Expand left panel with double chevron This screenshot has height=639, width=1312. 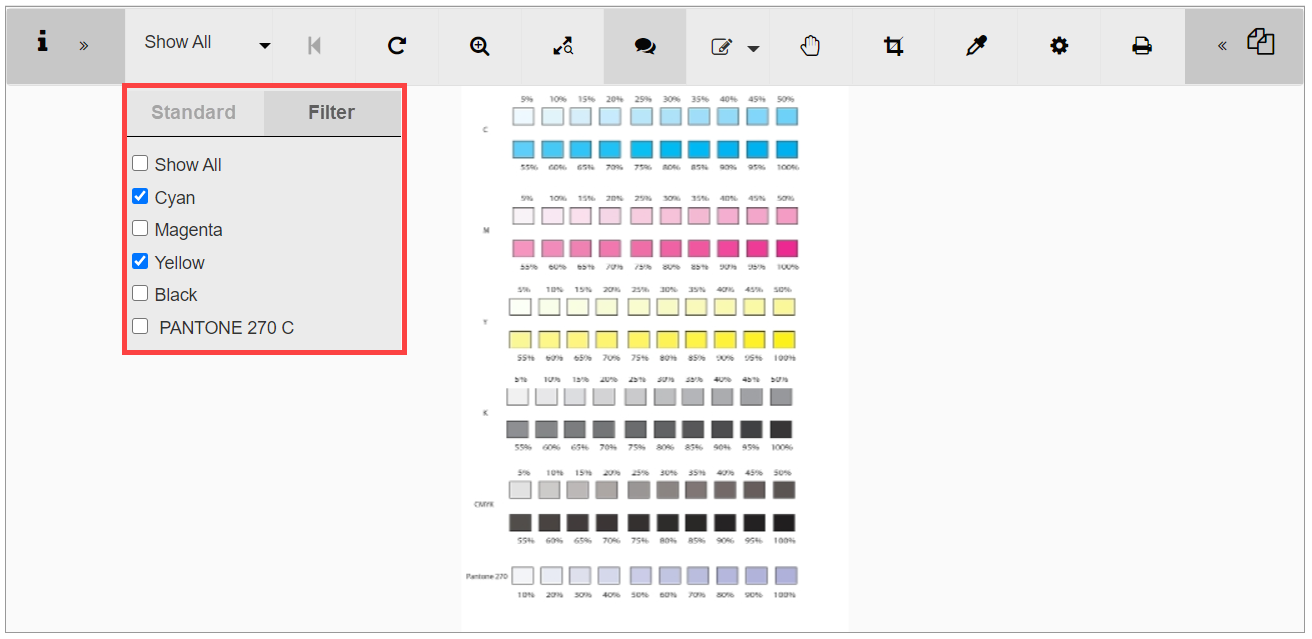point(83,46)
